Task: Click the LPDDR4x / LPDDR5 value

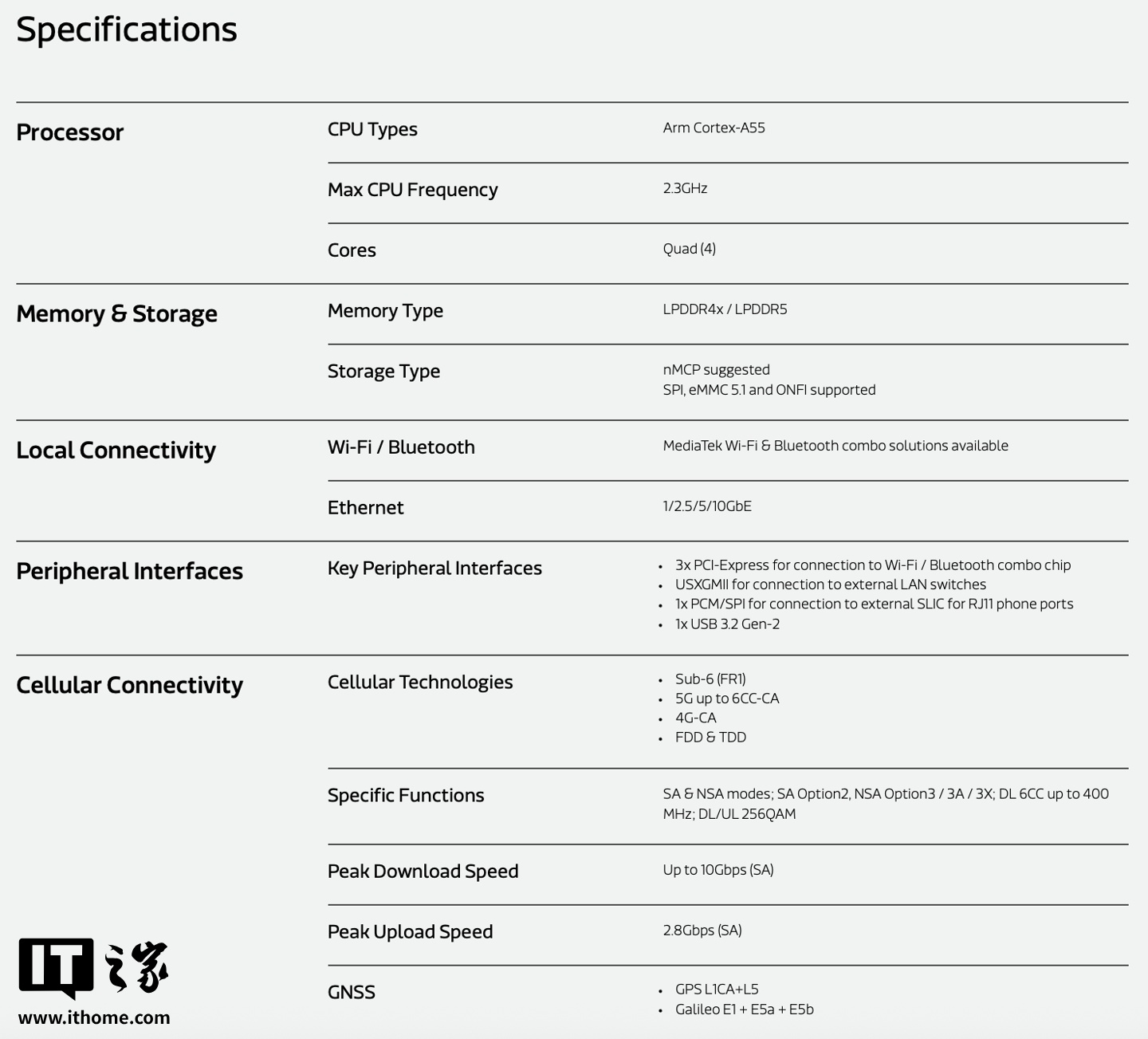Action: click(x=725, y=309)
